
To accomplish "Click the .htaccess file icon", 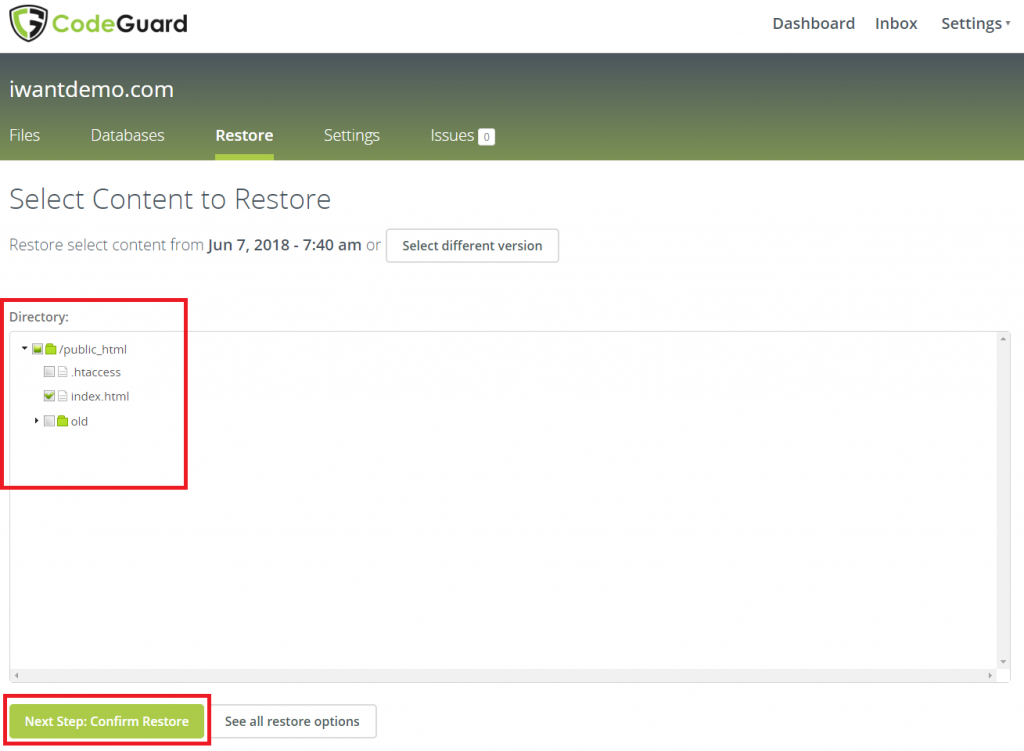I will point(63,372).
